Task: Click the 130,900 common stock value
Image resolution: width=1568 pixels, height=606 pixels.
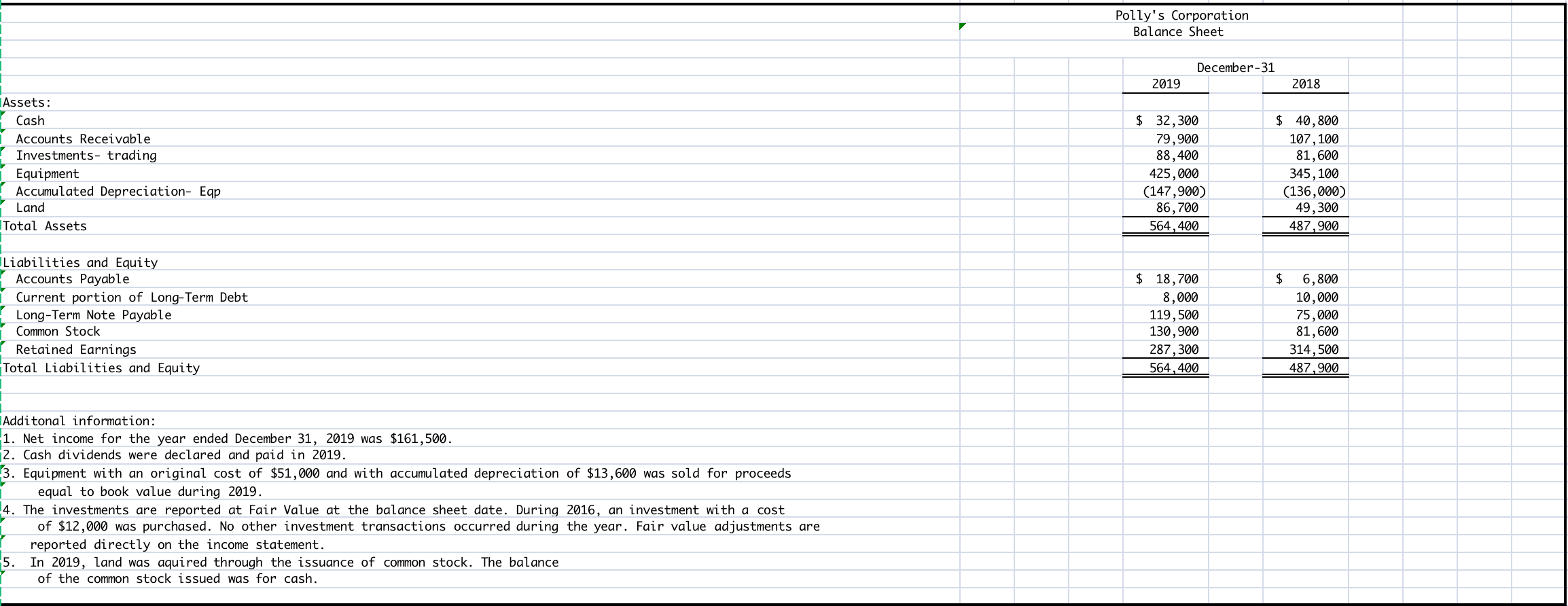Action: coord(1174,332)
